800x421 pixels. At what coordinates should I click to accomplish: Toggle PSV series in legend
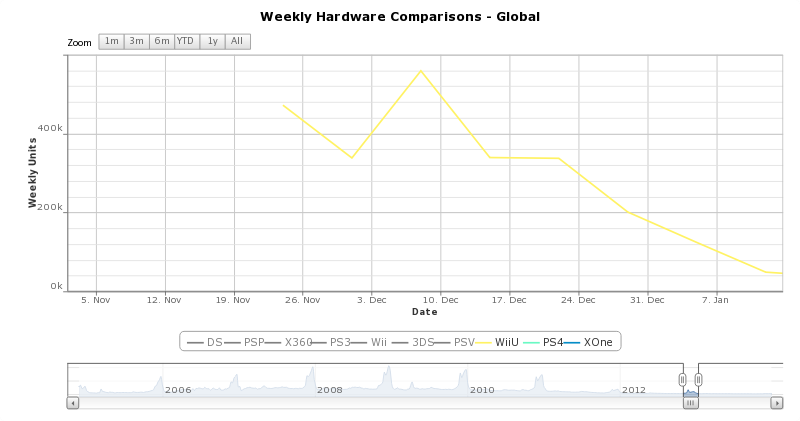coord(454,342)
